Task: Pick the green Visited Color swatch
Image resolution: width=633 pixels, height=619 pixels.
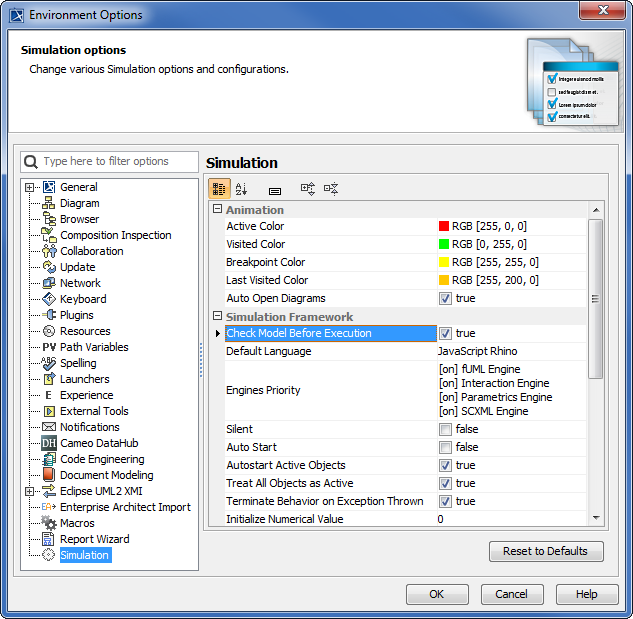Action: [444, 244]
